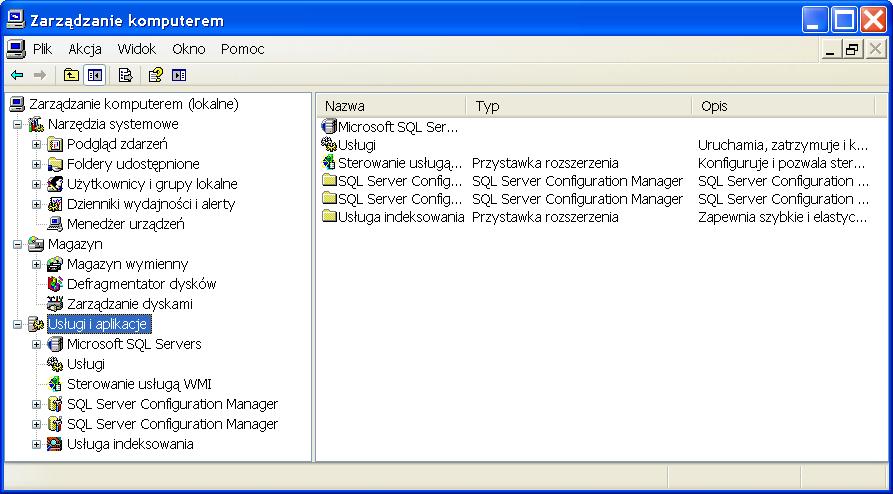The image size is (893, 494).
Task: Click the title bar icon of Zarządzanie komputerem
Action: tap(15, 21)
